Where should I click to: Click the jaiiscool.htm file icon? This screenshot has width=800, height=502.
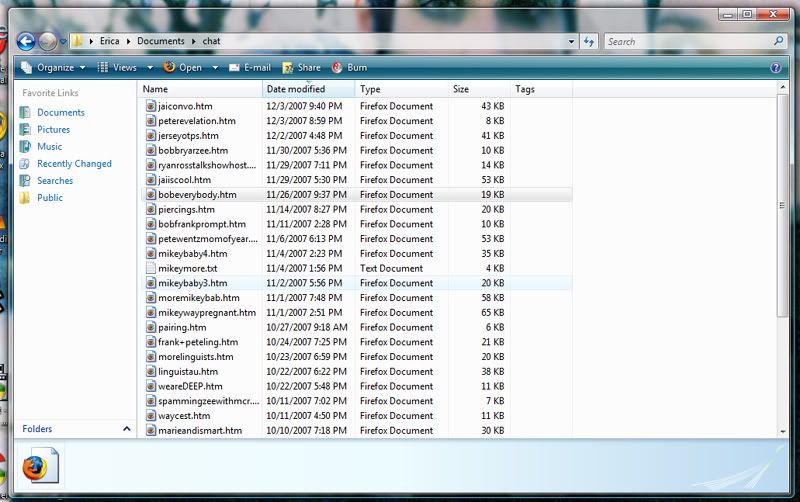(151, 180)
